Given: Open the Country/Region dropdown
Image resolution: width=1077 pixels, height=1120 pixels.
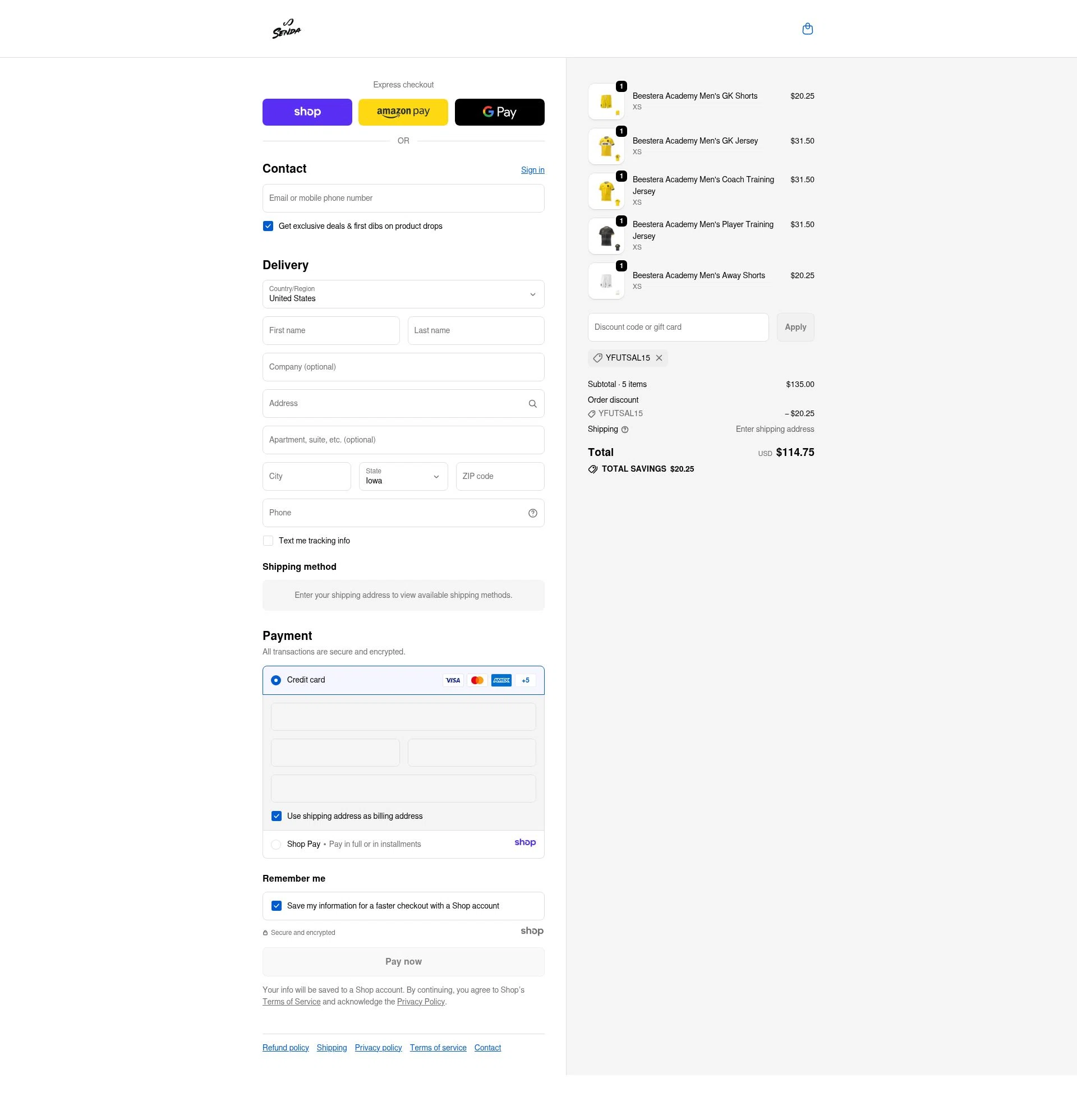Looking at the screenshot, I should (403, 294).
